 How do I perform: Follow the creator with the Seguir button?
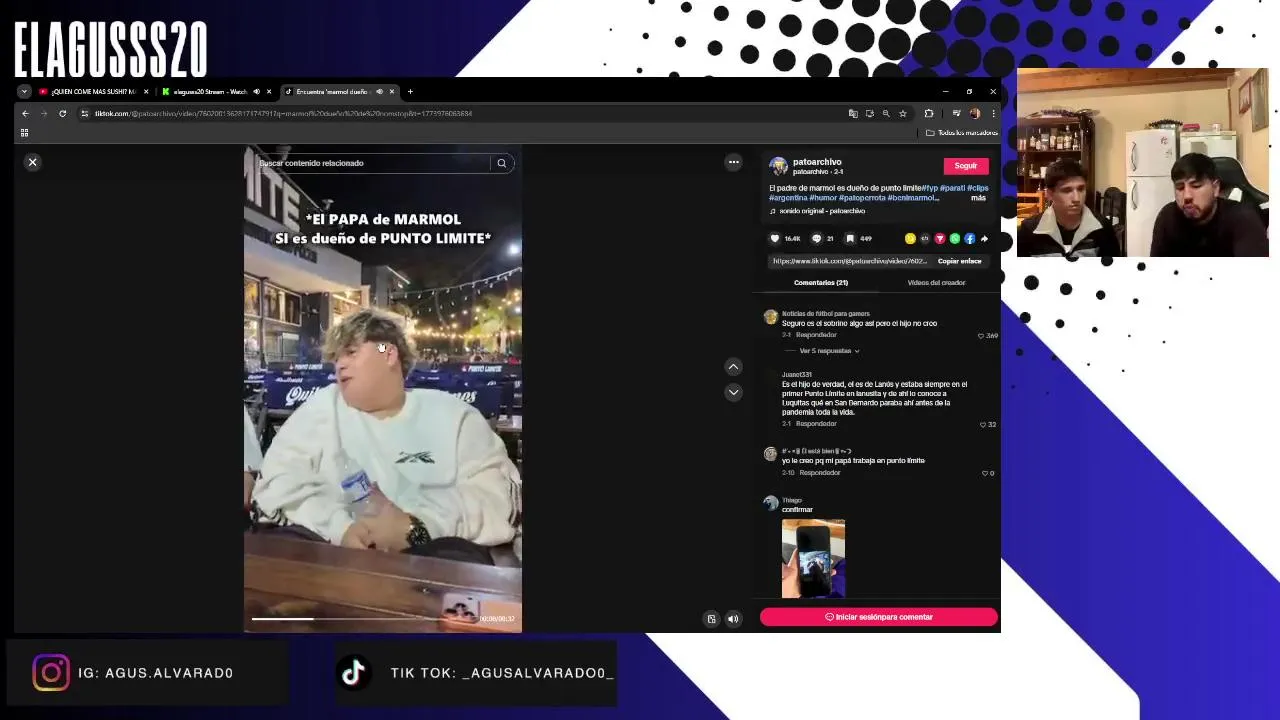pyautogui.click(x=965, y=166)
